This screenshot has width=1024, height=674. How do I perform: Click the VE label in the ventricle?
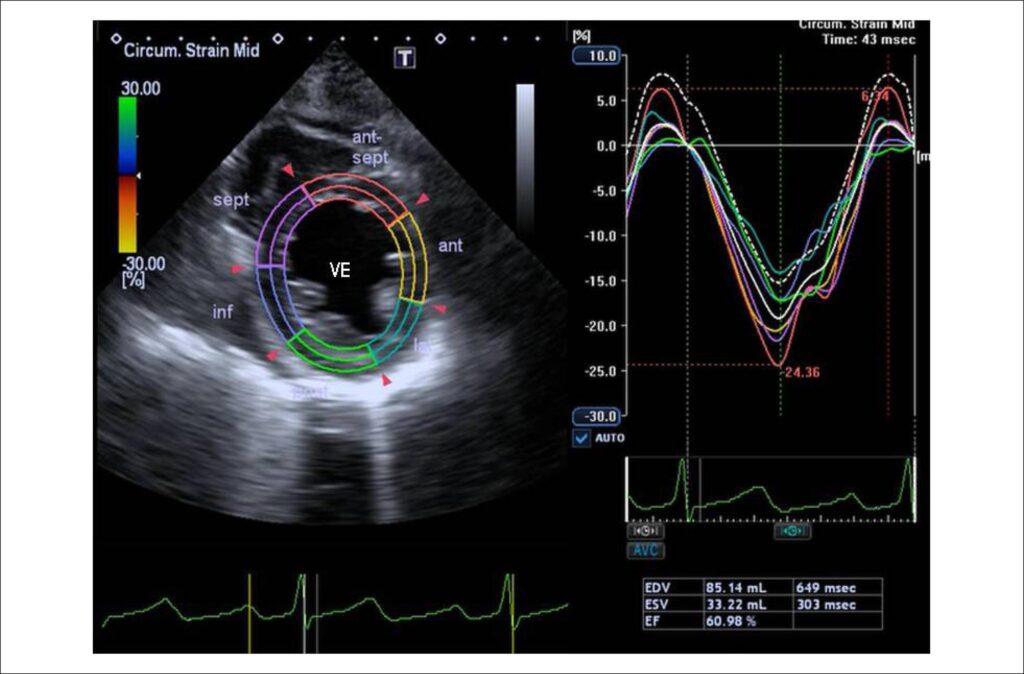click(340, 270)
